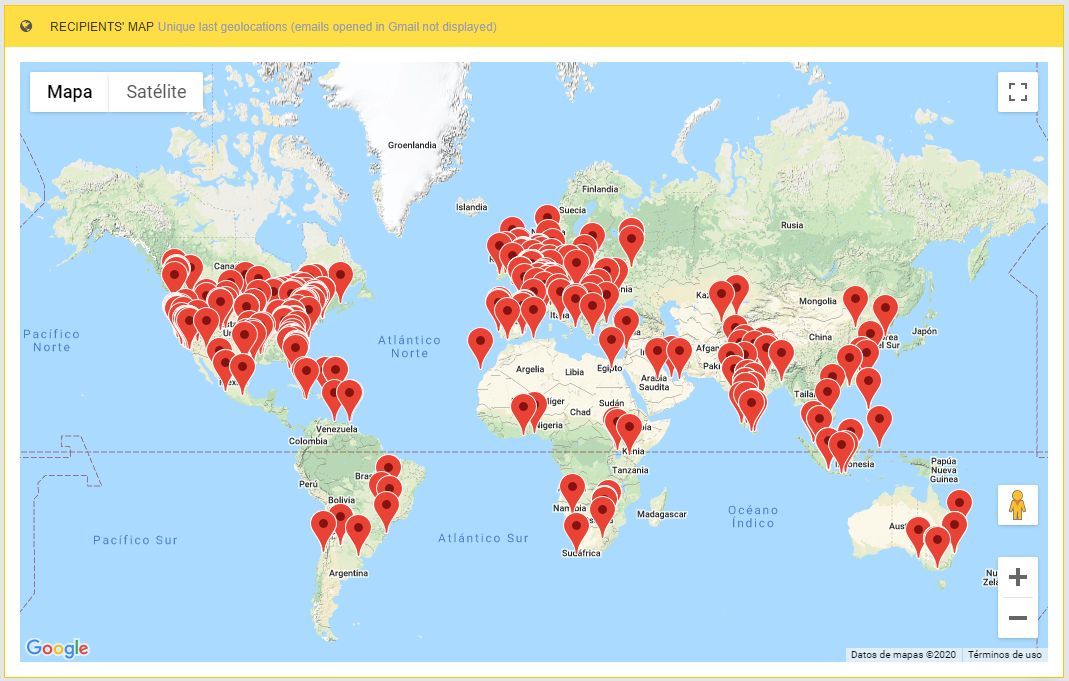Screen dimensions: 1069x681
Task: Click the marker over Kazakhstan
Action: click(x=720, y=295)
